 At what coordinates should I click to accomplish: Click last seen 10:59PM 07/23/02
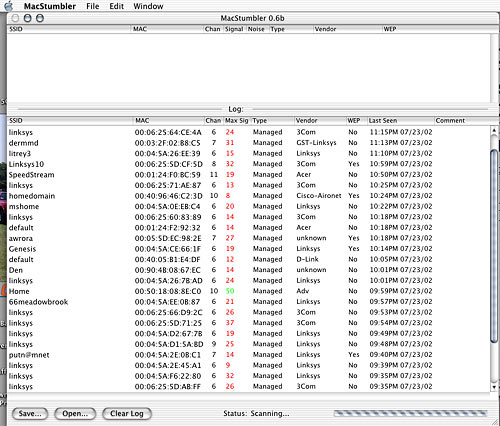[x=401, y=164]
